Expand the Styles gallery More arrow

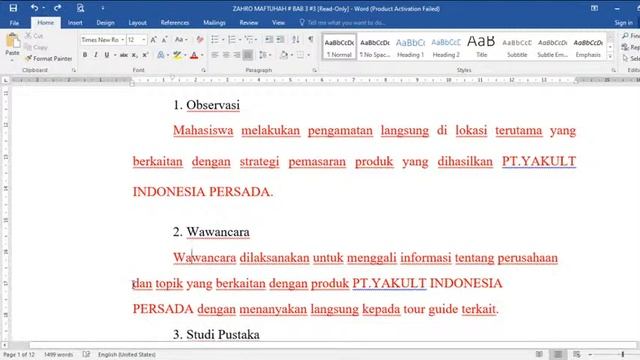click(x=610, y=56)
